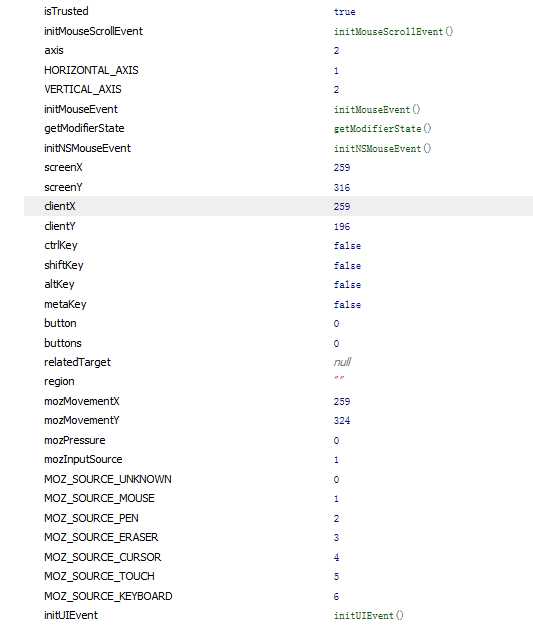Click the true value of isTrusted

[345, 12]
